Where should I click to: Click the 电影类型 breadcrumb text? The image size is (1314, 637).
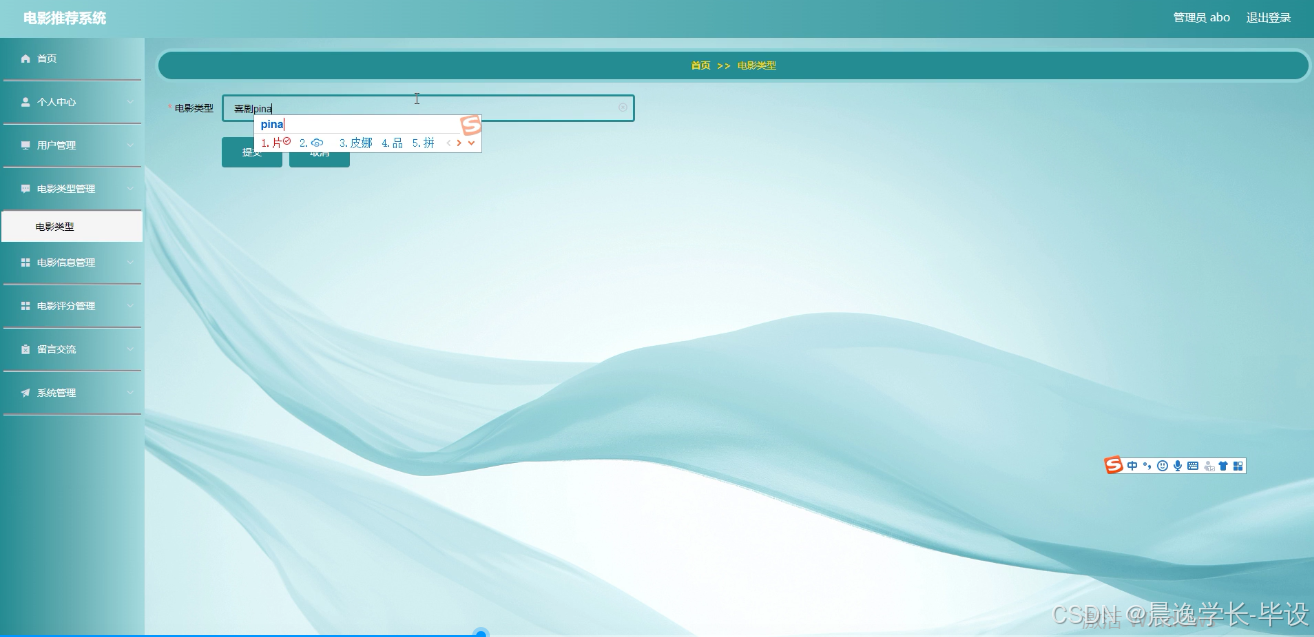pyautogui.click(x=756, y=65)
